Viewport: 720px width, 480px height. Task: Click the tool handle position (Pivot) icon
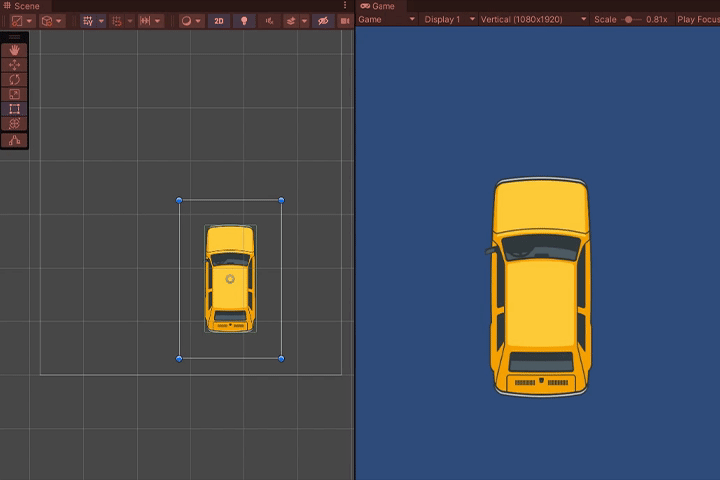click(x=17, y=21)
